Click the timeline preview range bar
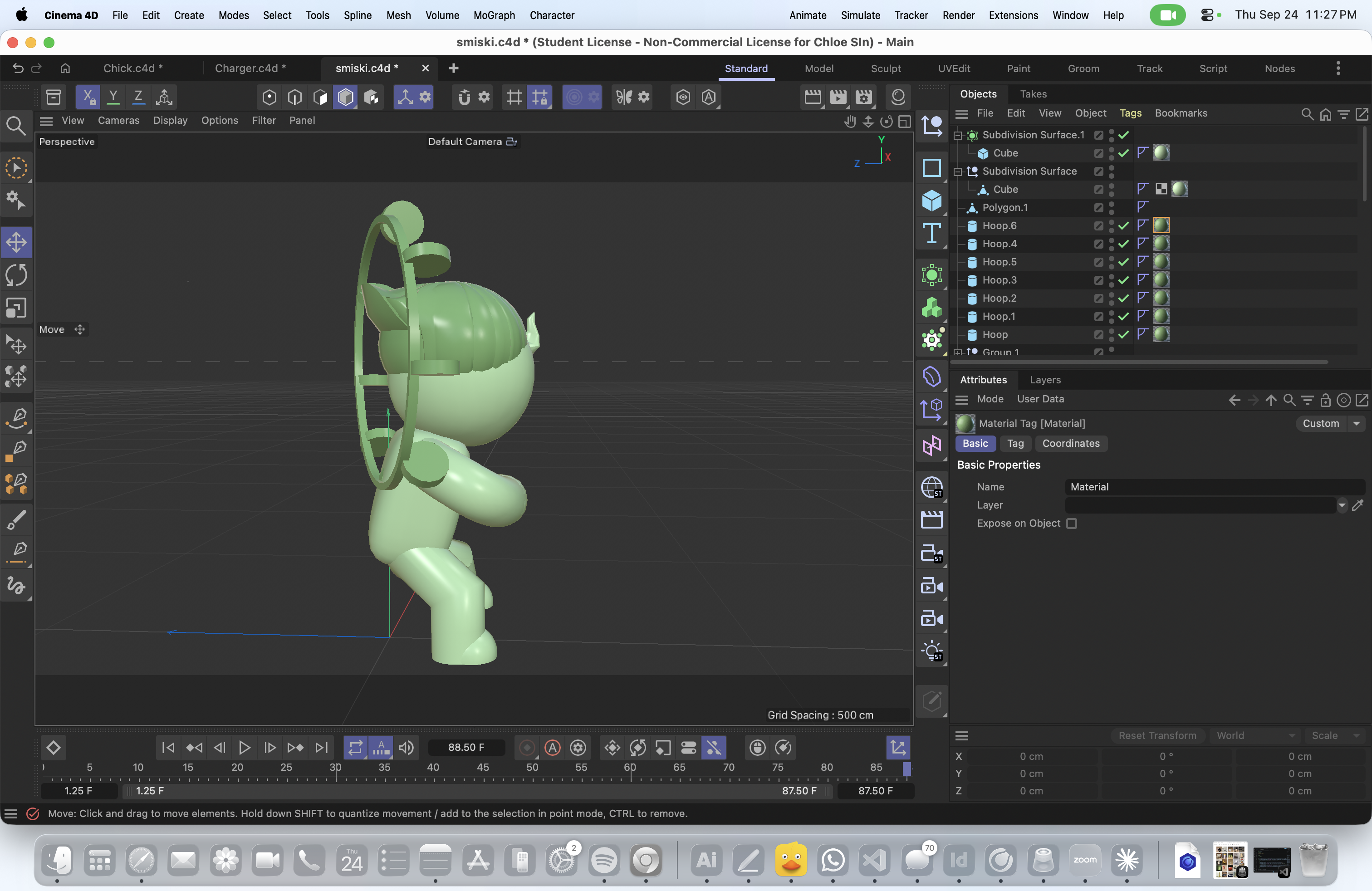This screenshot has width=1372, height=891. [x=478, y=791]
